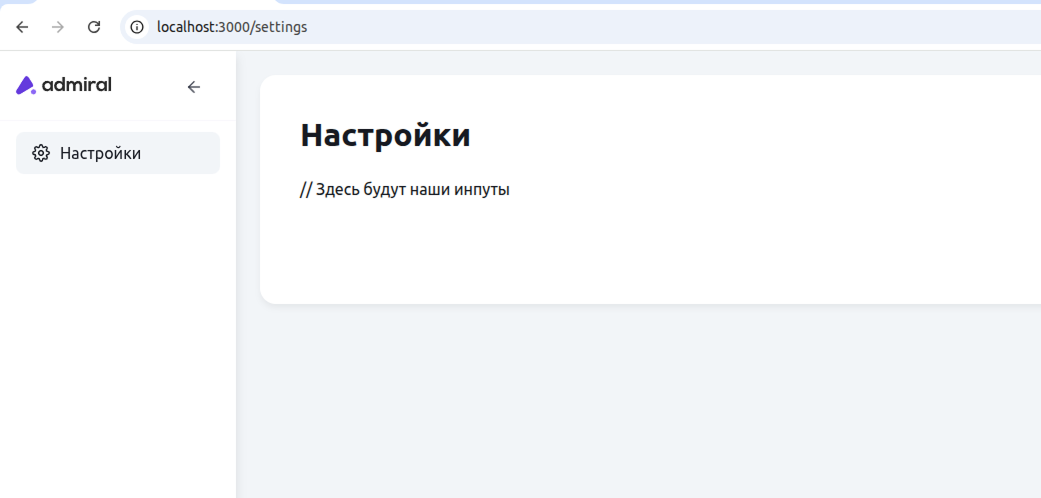Click the gear icon beside Настройки
Image resolution: width=1041 pixels, height=498 pixels.
[41, 153]
